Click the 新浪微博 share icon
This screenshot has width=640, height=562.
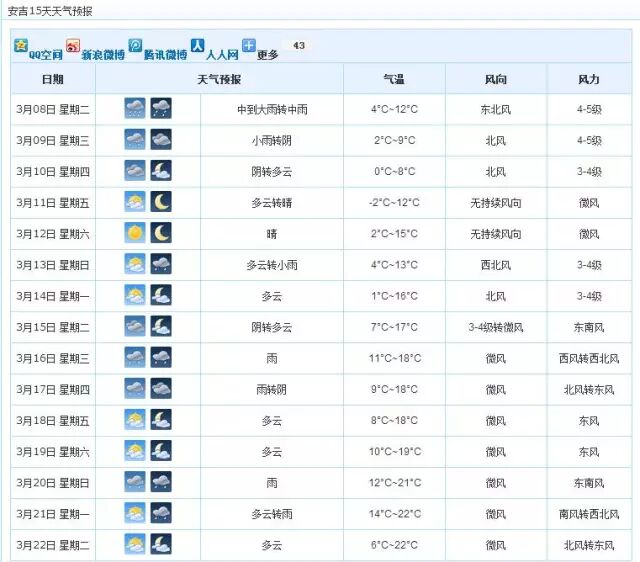pyautogui.click(x=73, y=46)
